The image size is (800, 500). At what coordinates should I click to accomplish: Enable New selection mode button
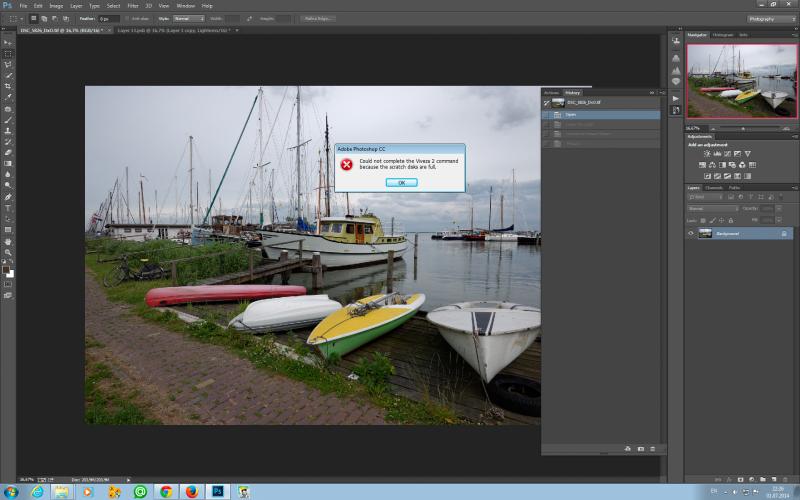(34, 18)
